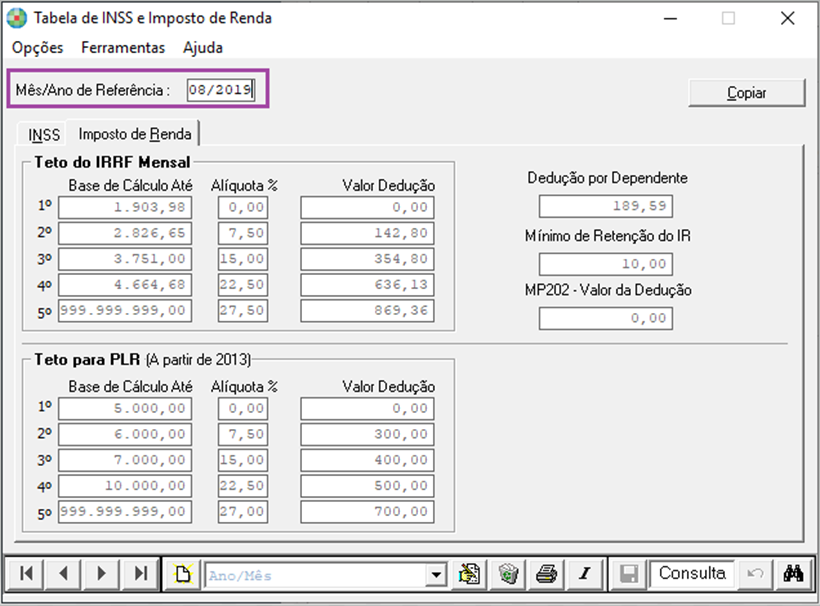Go to the previous record
Viewport: 820px width, 606px height.
click(x=64, y=574)
